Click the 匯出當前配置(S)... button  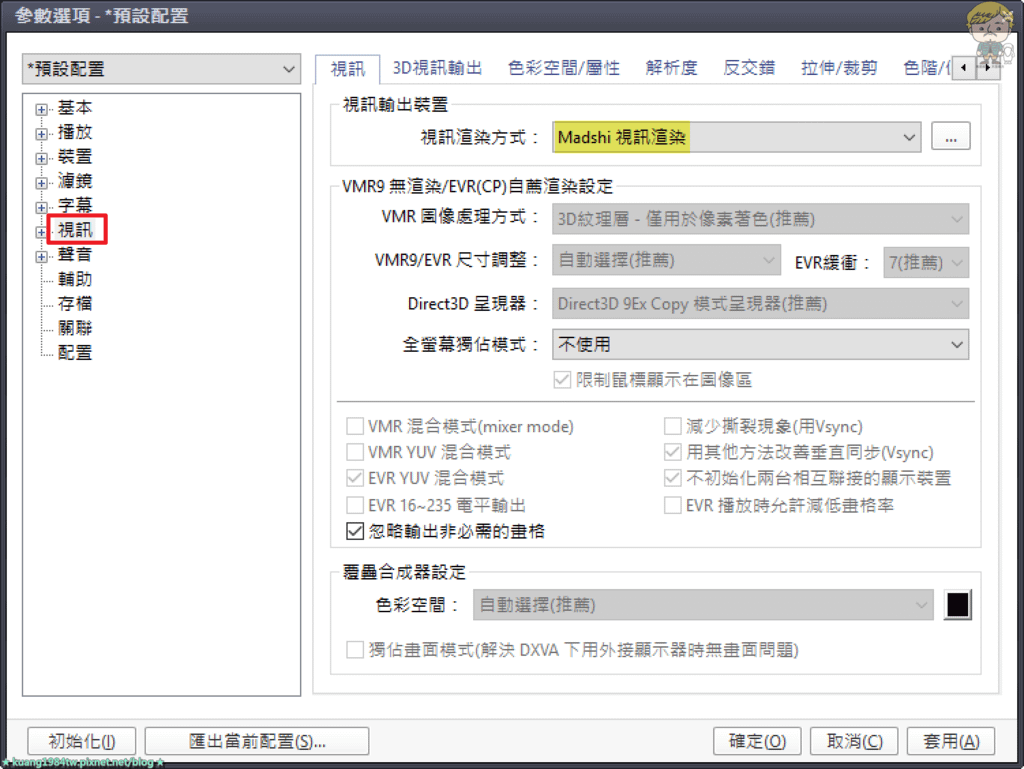257,742
